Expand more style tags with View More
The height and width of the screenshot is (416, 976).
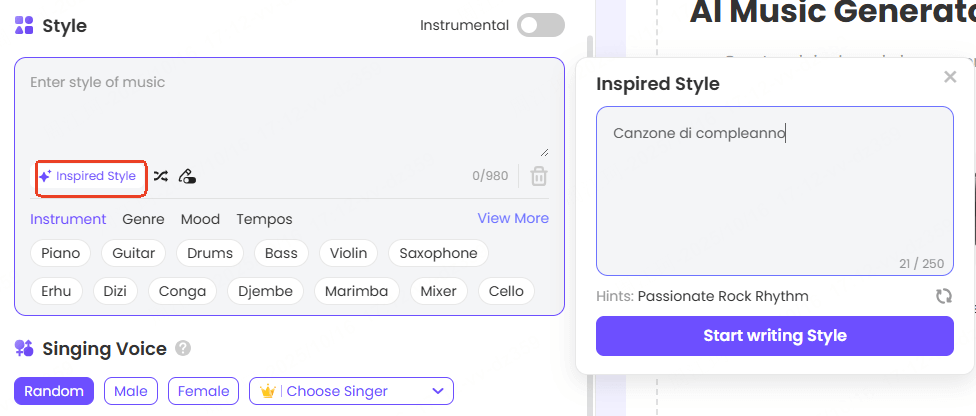click(513, 219)
